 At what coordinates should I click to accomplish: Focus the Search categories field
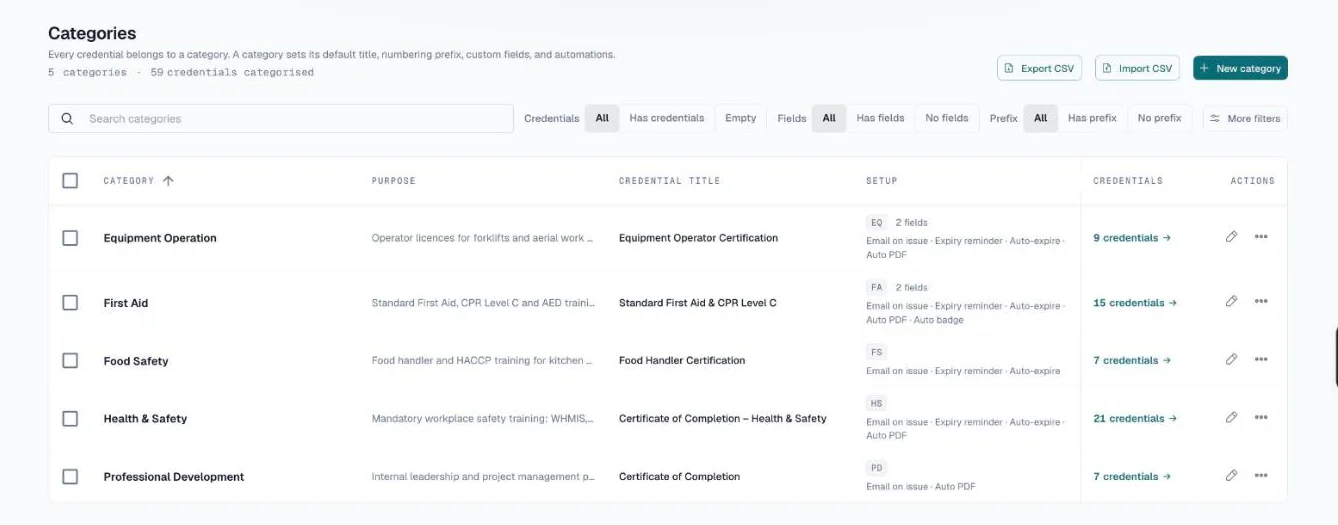pyautogui.click(x=281, y=118)
